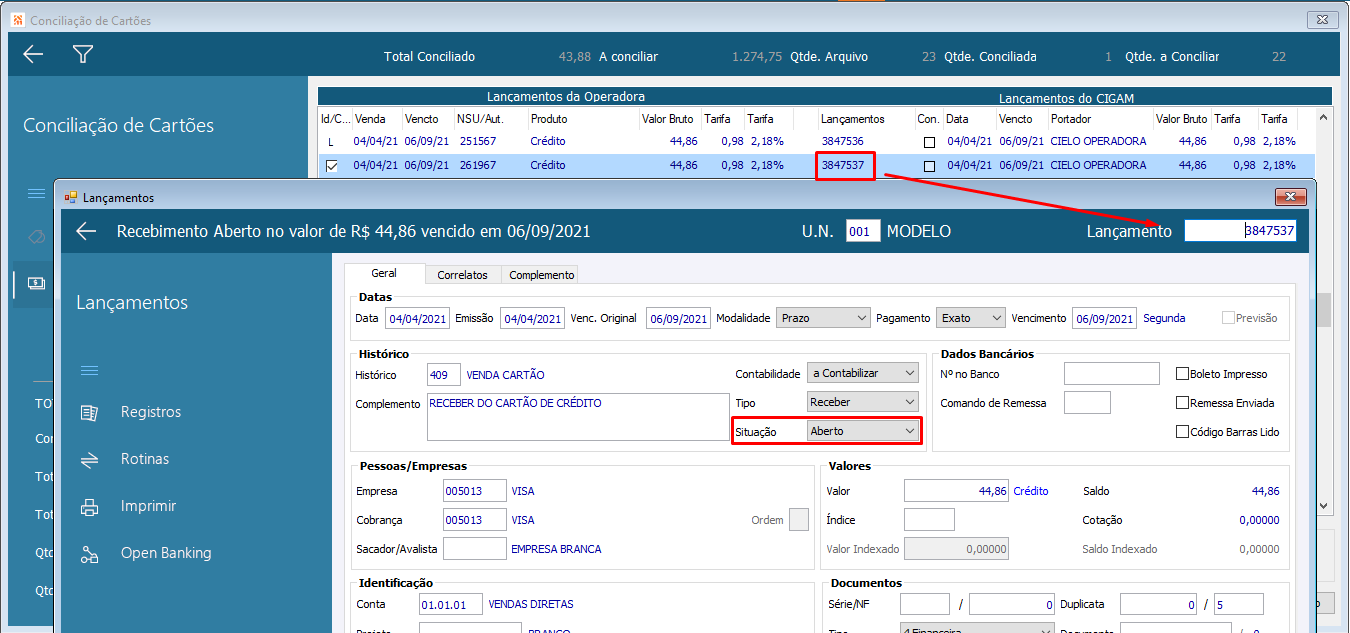Screen dimensions: 1350x633
Task: Open the Contabilidade dropdown
Action: pos(863,373)
